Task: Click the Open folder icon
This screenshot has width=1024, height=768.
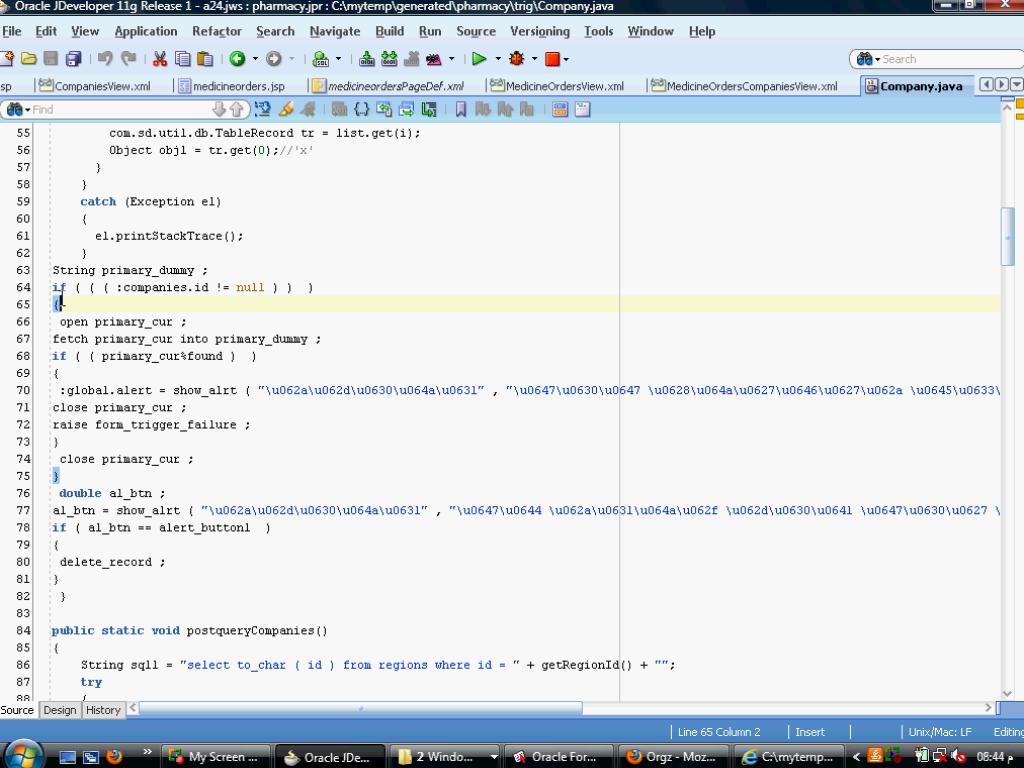Action: (x=28, y=59)
